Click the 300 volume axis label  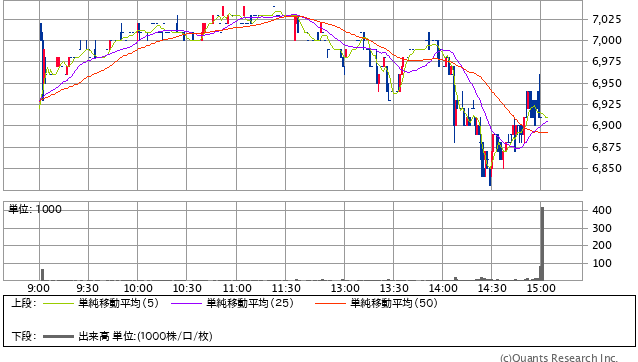602,228
